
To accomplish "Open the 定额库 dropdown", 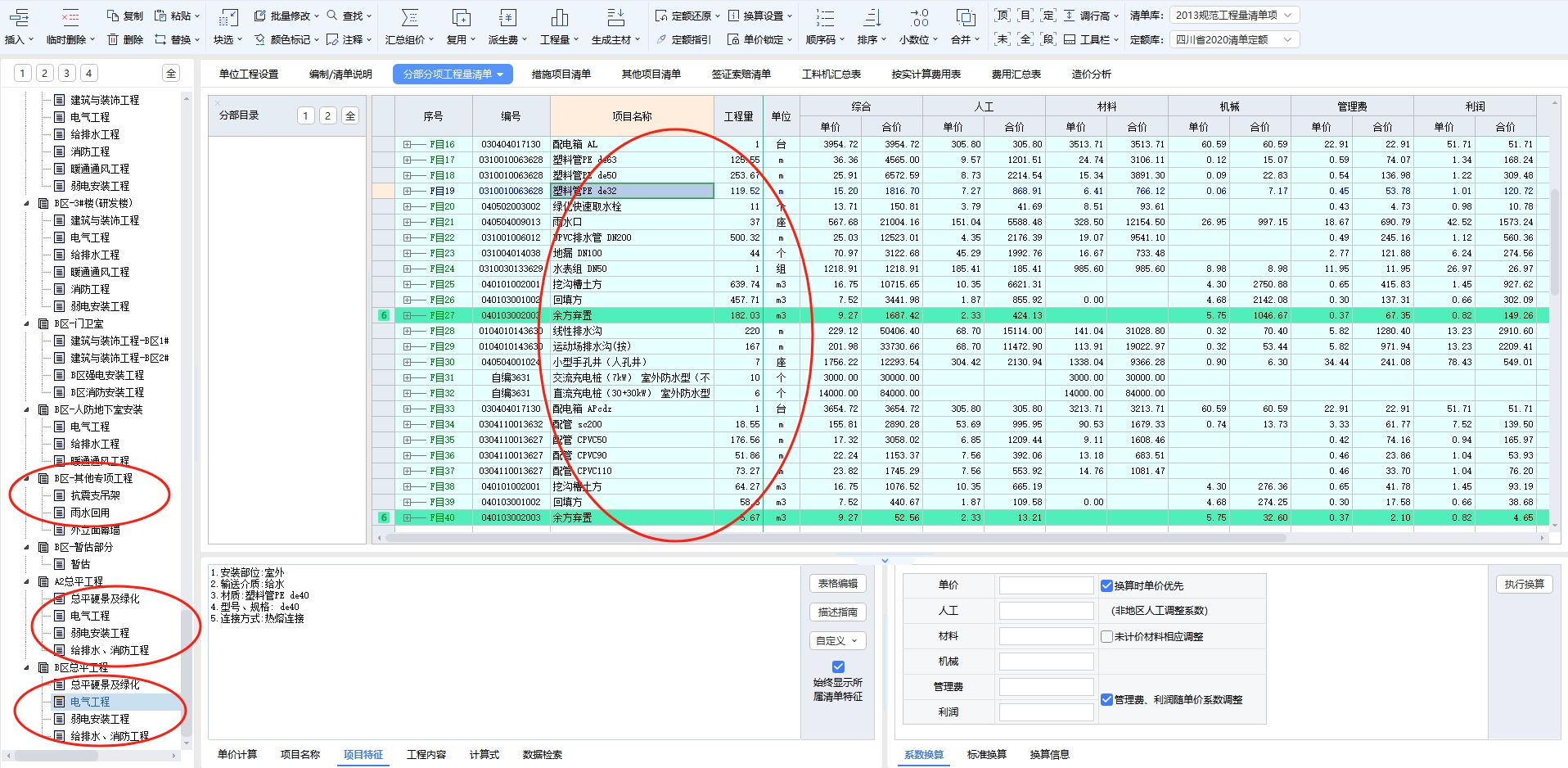I will 1234,39.
